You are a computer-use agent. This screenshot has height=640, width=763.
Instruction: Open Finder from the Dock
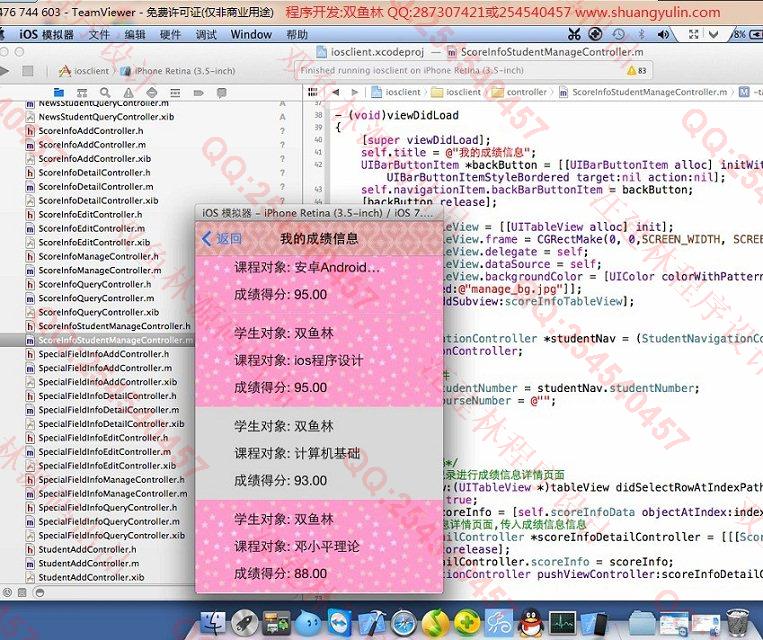212,623
